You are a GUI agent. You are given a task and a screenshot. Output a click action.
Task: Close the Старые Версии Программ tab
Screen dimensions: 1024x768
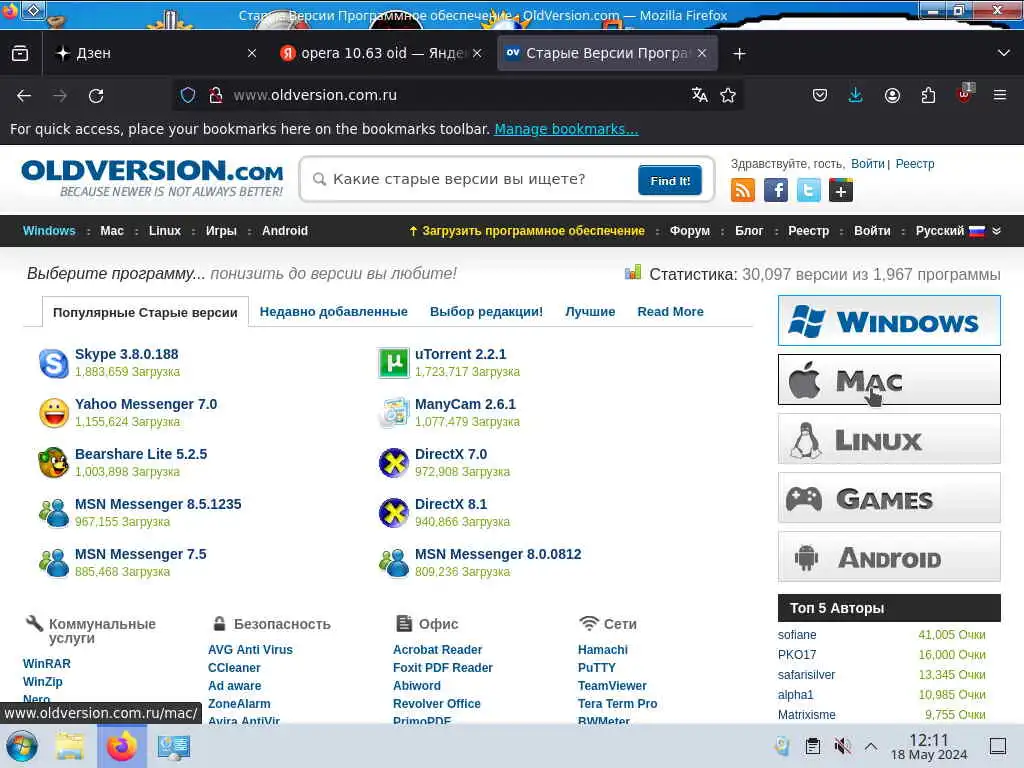tap(702, 54)
